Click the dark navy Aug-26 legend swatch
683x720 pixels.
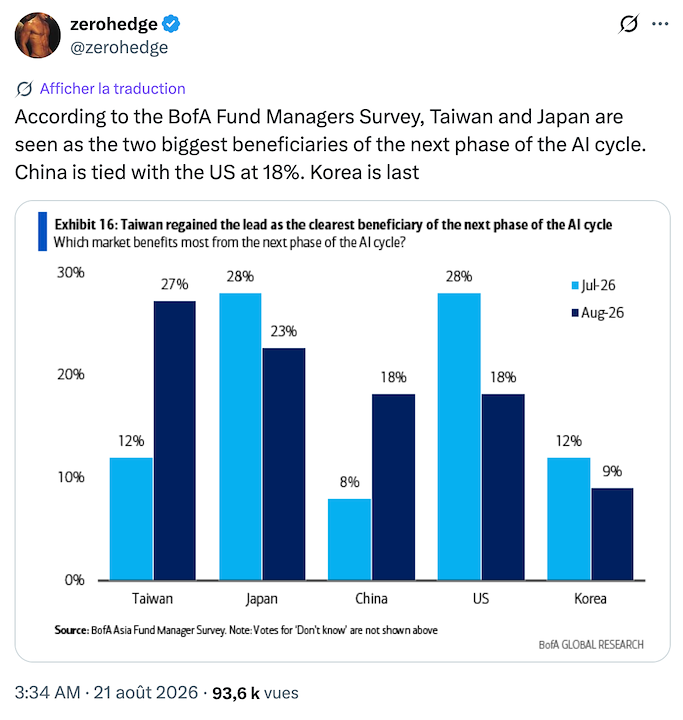(x=575, y=313)
